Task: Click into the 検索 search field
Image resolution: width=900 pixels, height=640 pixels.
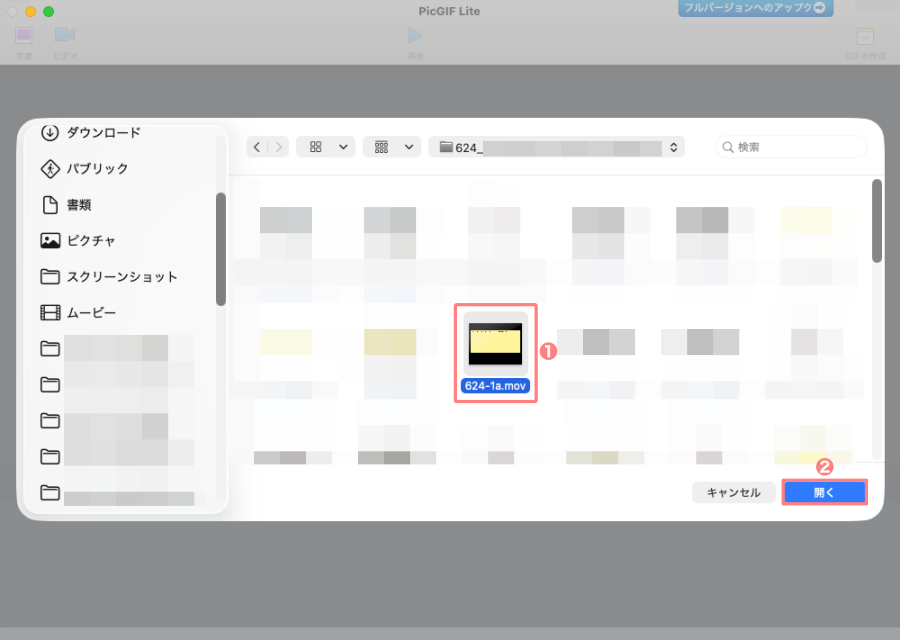Action: point(795,147)
